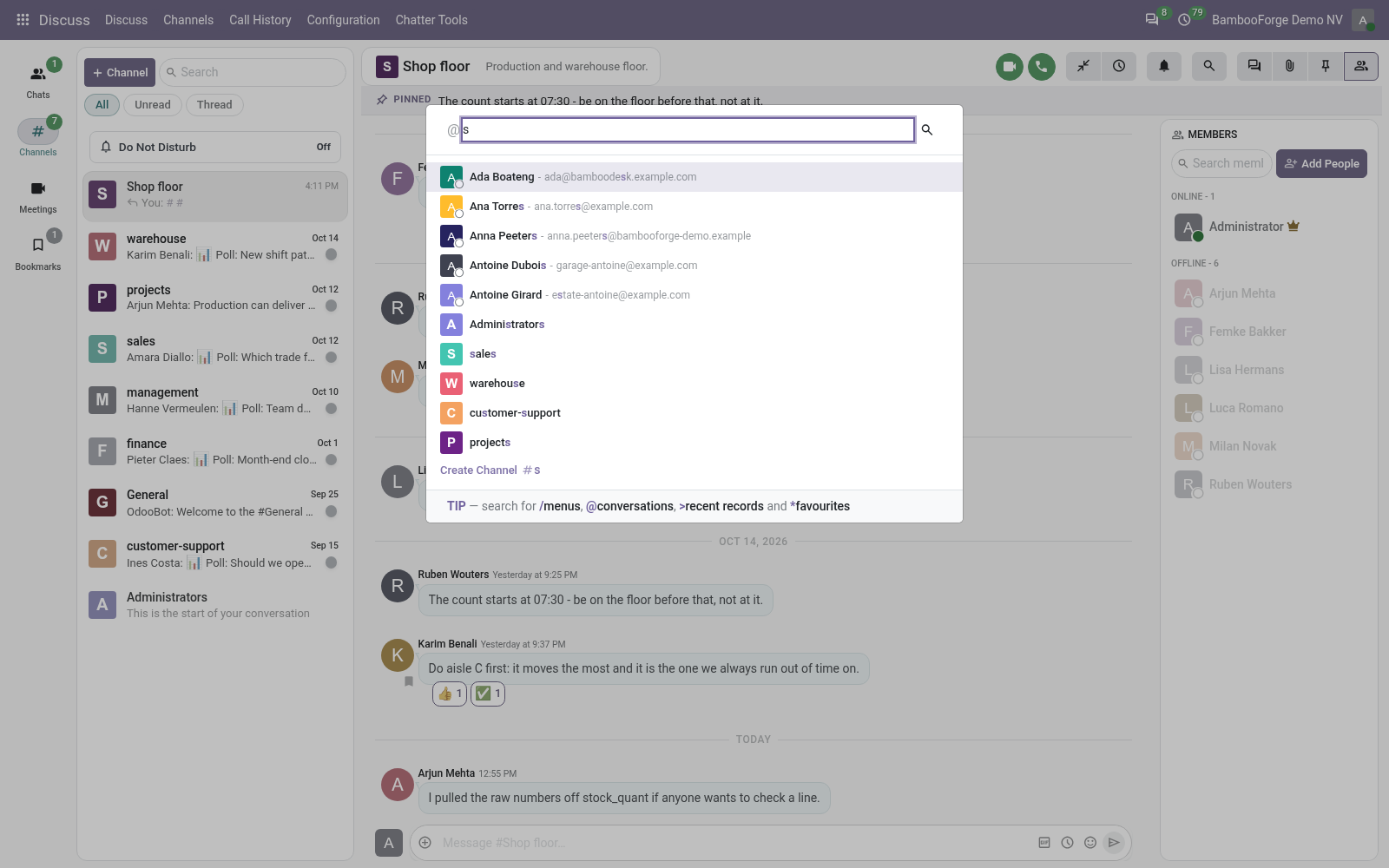Viewport: 1389px width, 868px height.
Task: Select the Unread filter chip
Action: tap(153, 105)
